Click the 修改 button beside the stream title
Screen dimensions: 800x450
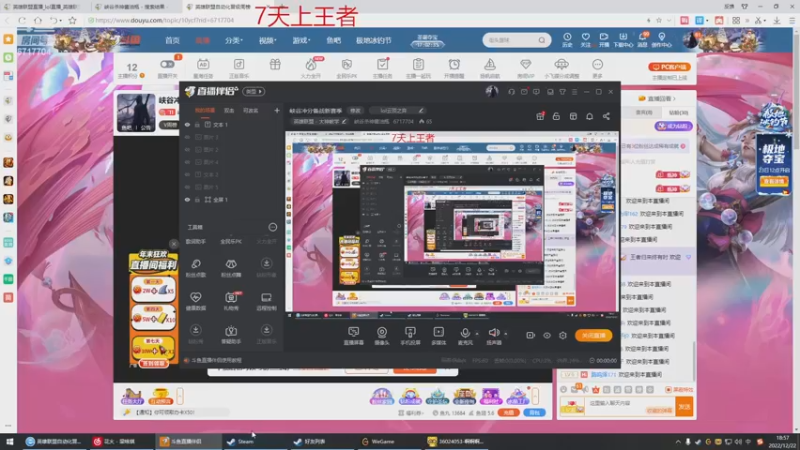(355, 110)
